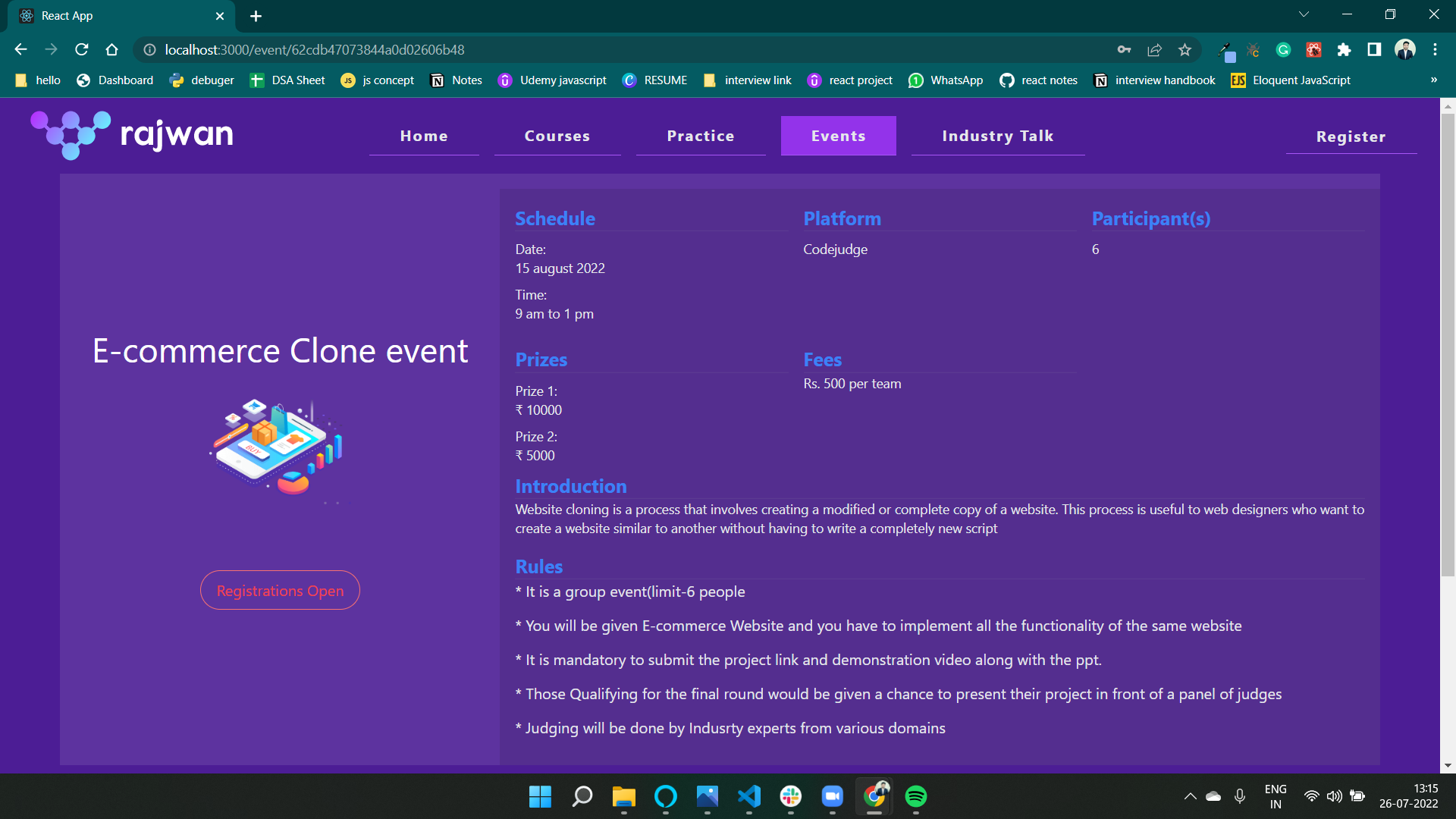The width and height of the screenshot is (1456, 819).
Task: Expand the hidden bookmarks chevron
Action: pyautogui.click(x=1433, y=80)
